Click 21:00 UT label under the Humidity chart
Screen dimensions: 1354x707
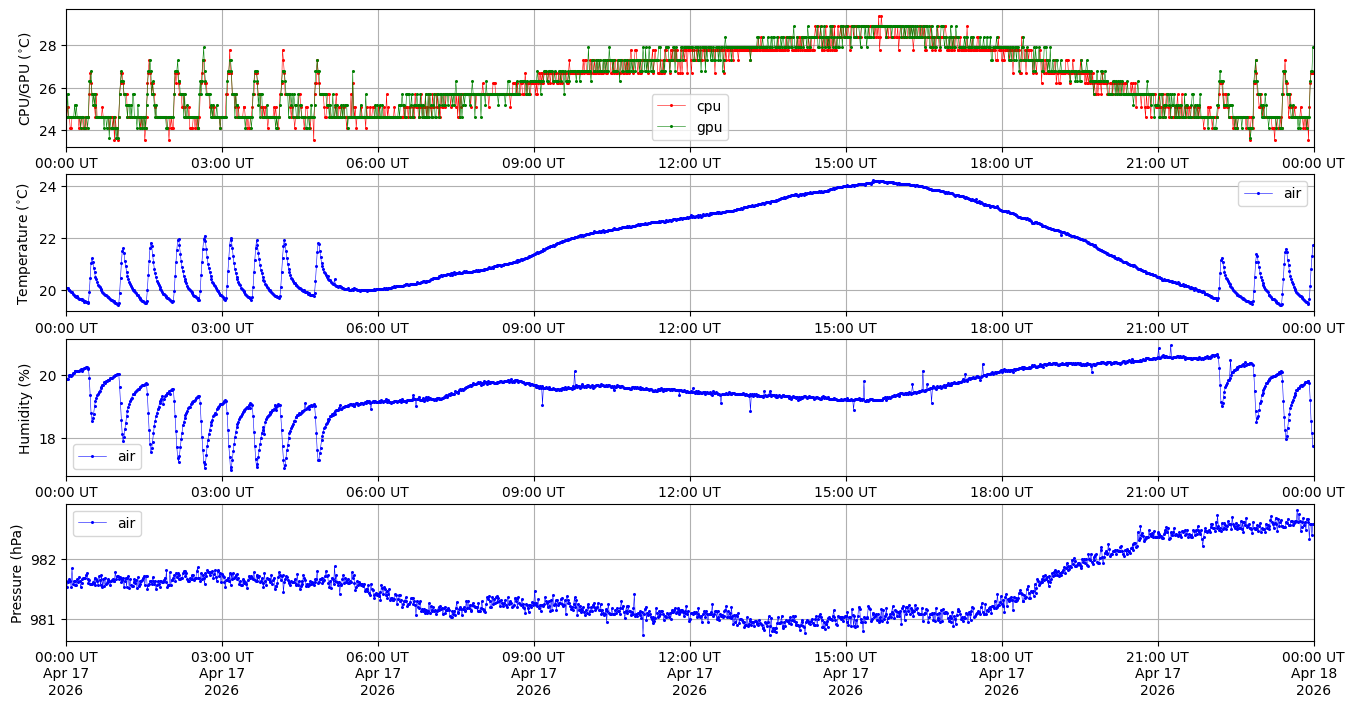pyautogui.click(x=1157, y=492)
